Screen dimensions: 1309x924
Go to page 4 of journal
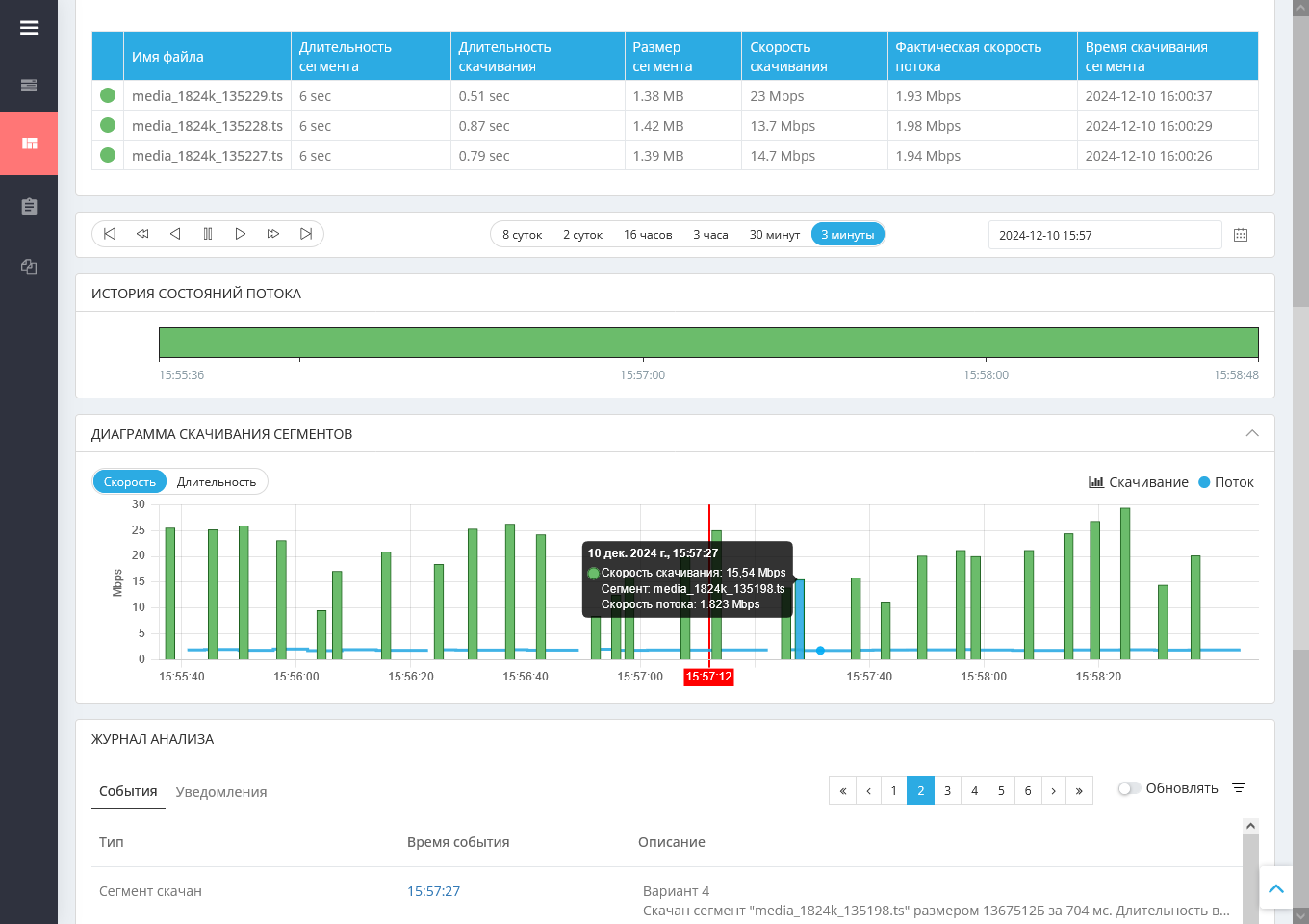tap(974, 790)
